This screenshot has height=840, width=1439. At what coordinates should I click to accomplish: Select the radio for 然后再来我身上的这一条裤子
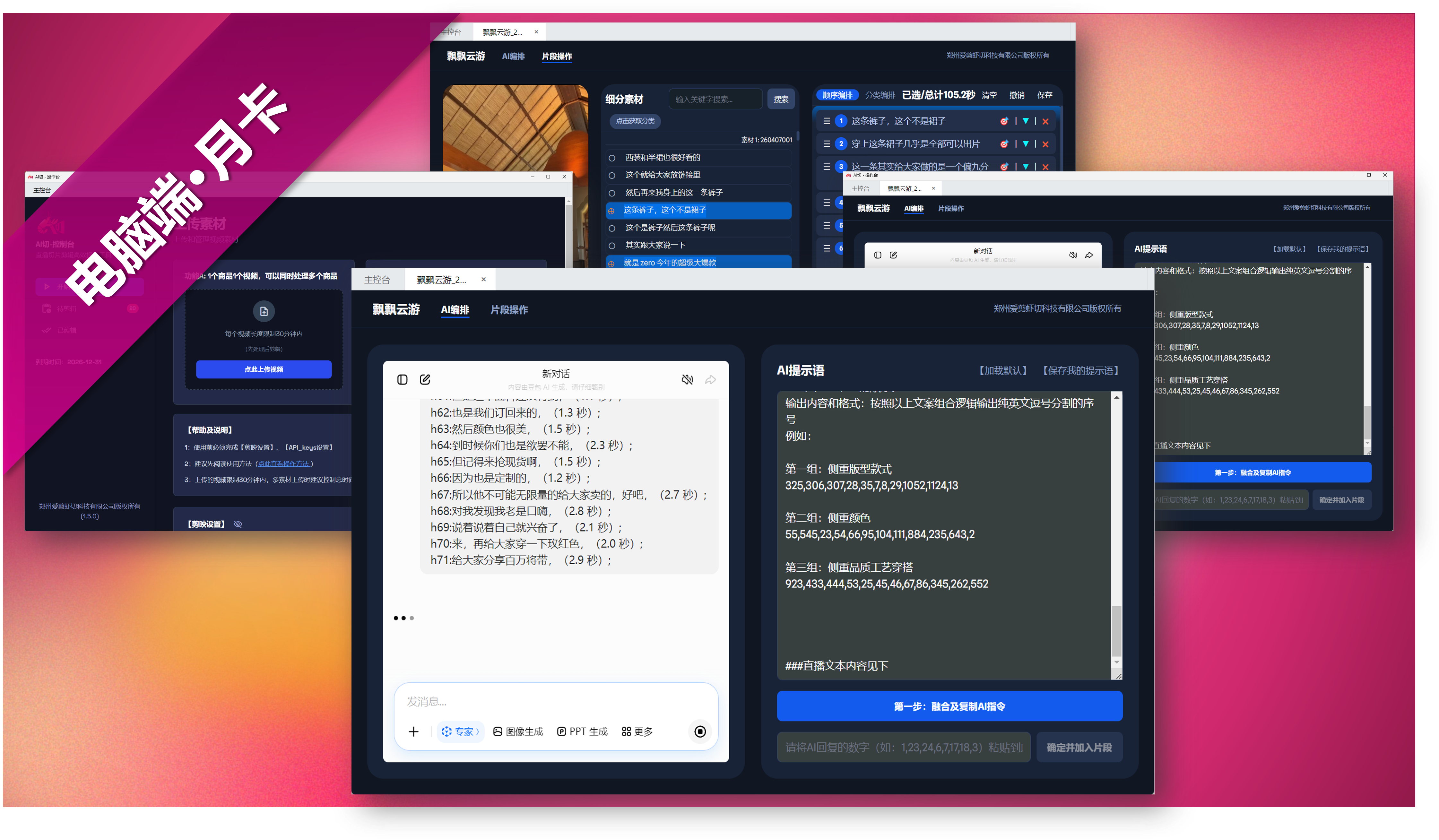coord(611,193)
